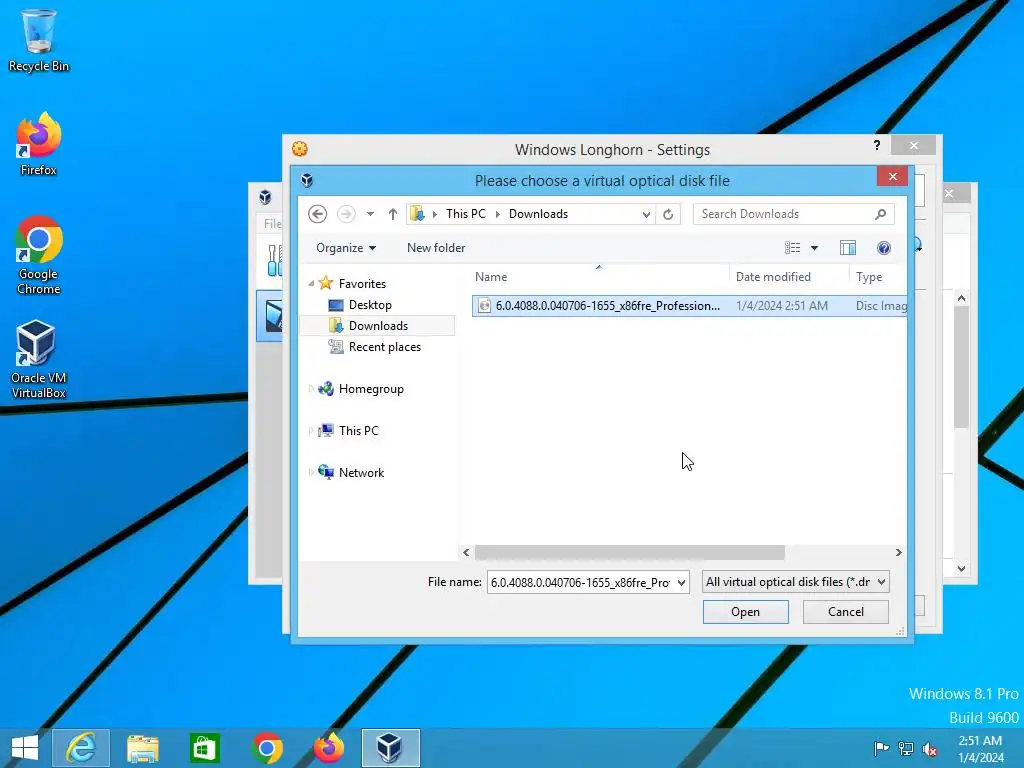Expand the Homegroup tree node
Viewport: 1024px width, 768px height.
tap(311, 389)
